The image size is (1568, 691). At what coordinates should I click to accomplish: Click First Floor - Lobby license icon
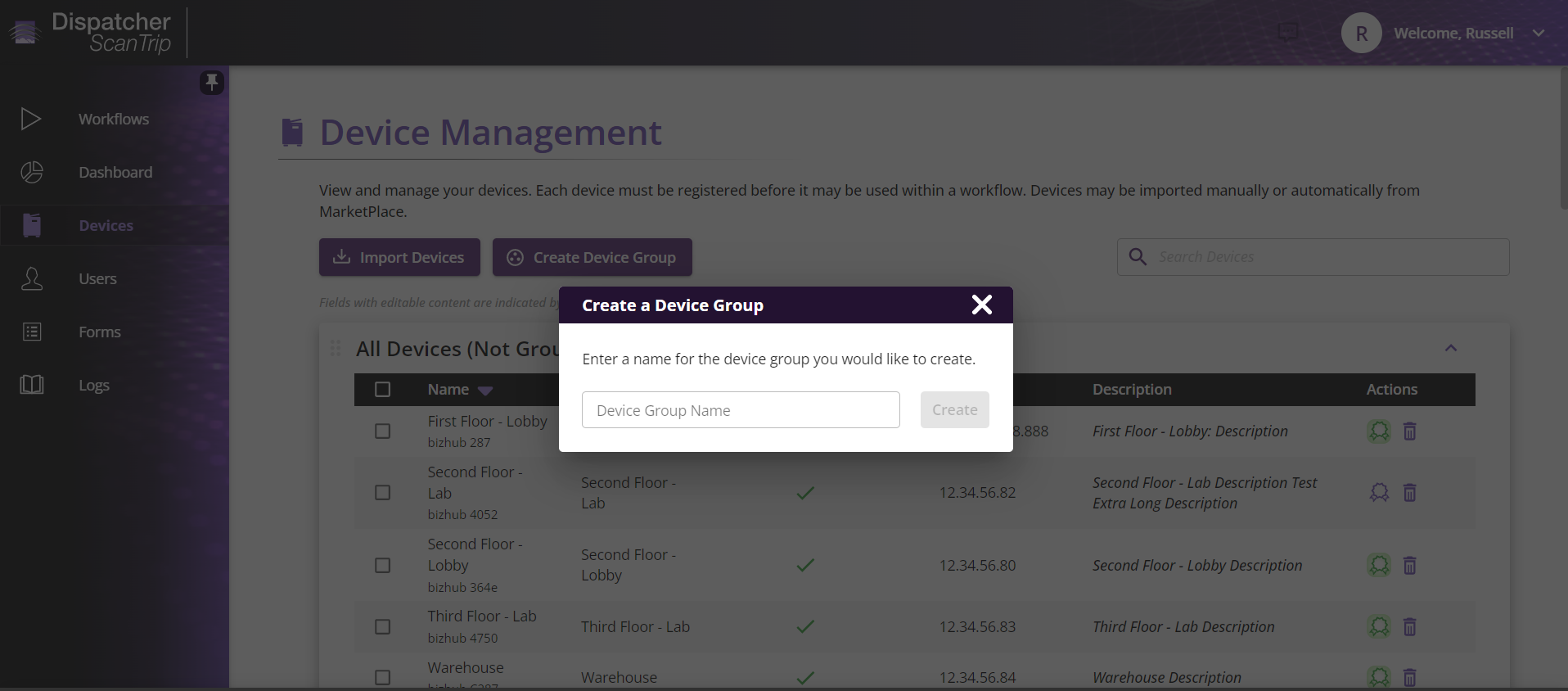[x=1379, y=431]
